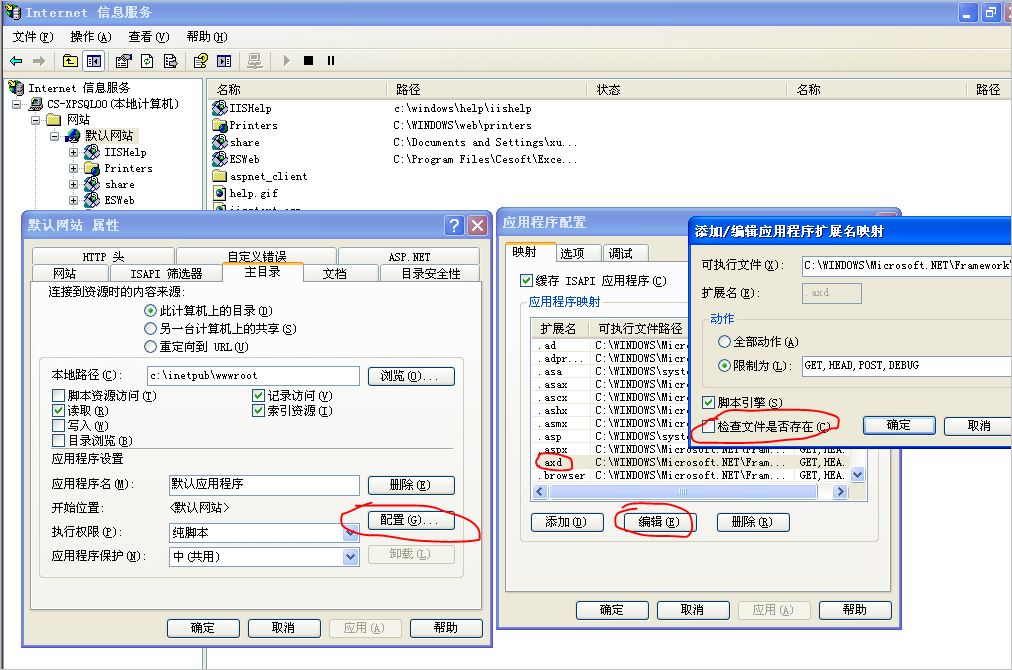Expand the IISHelp tree node
1012x670 pixels.
coord(72,153)
